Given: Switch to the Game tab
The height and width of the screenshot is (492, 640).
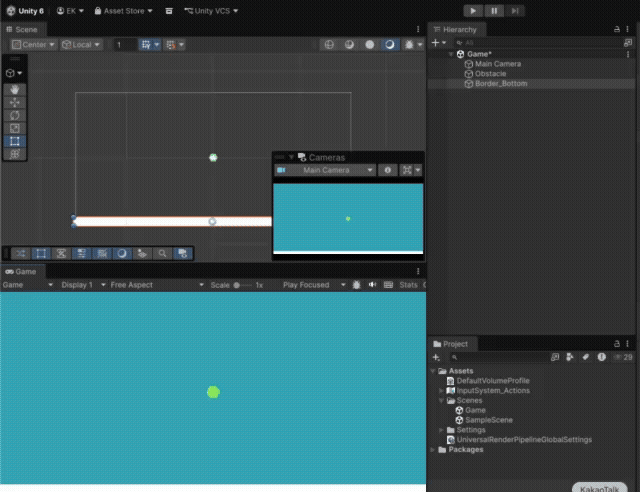Looking at the screenshot, I should tap(21, 272).
